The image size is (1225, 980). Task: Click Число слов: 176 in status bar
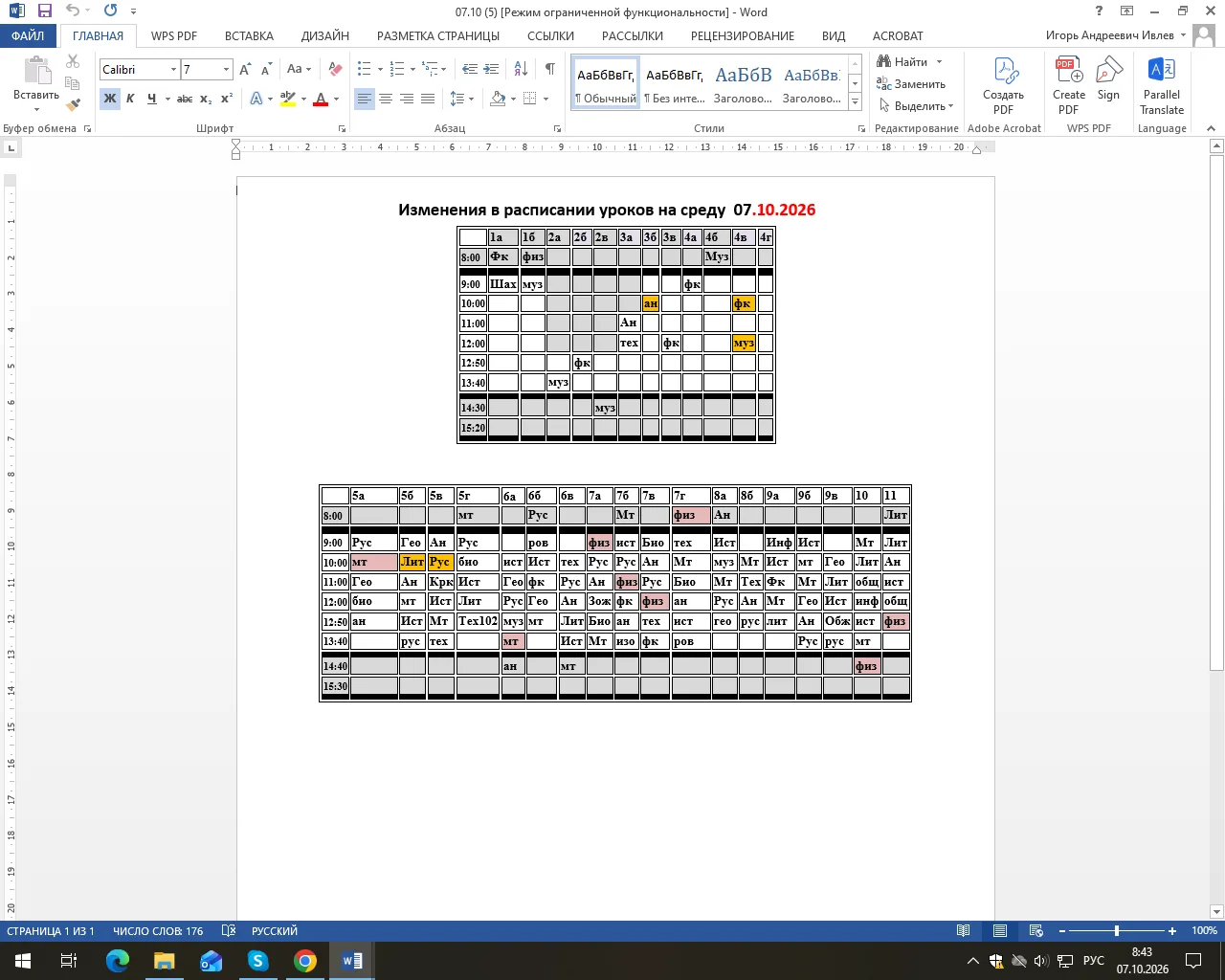[158, 930]
